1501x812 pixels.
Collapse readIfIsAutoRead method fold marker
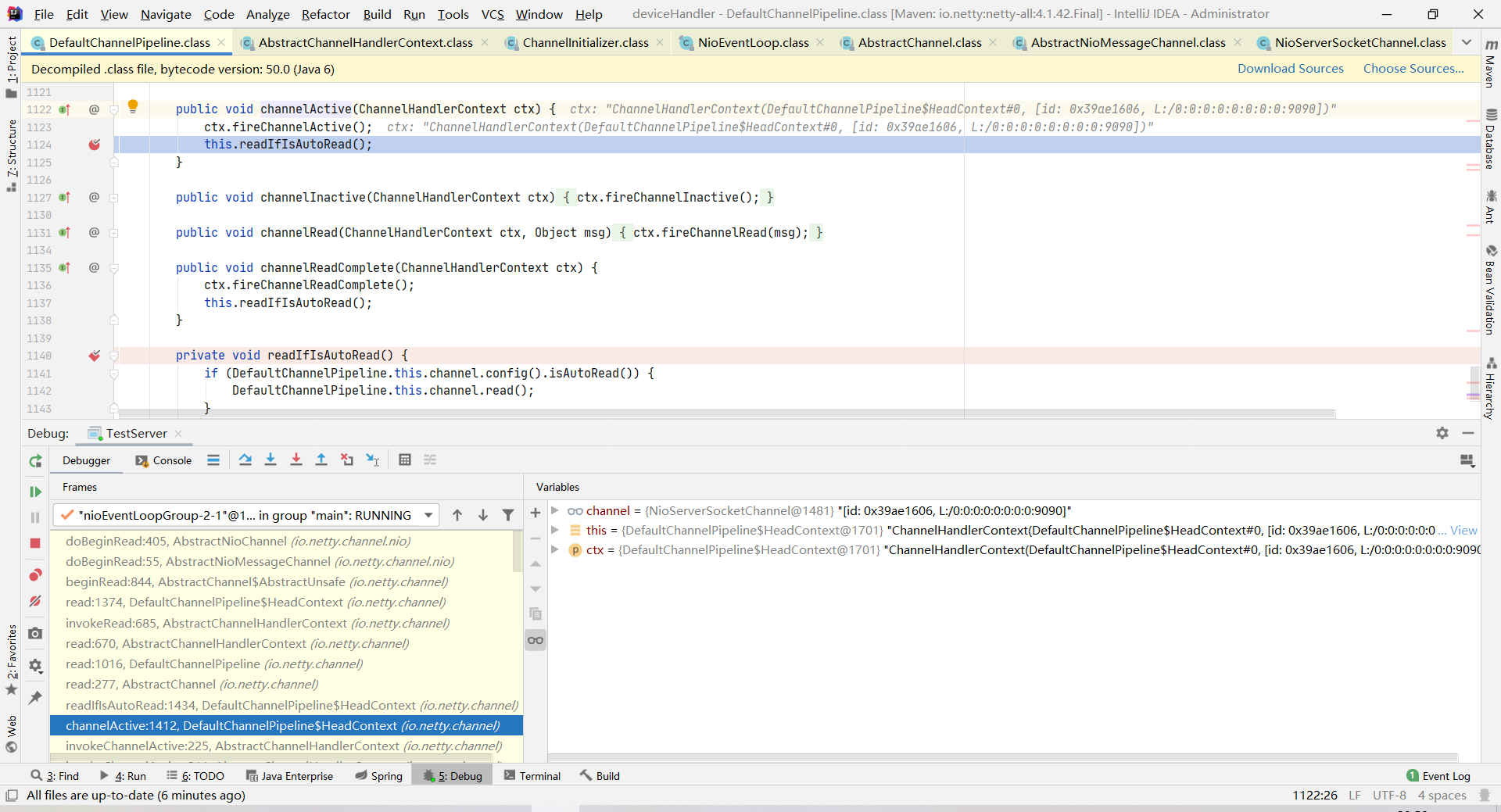point(114,356)
